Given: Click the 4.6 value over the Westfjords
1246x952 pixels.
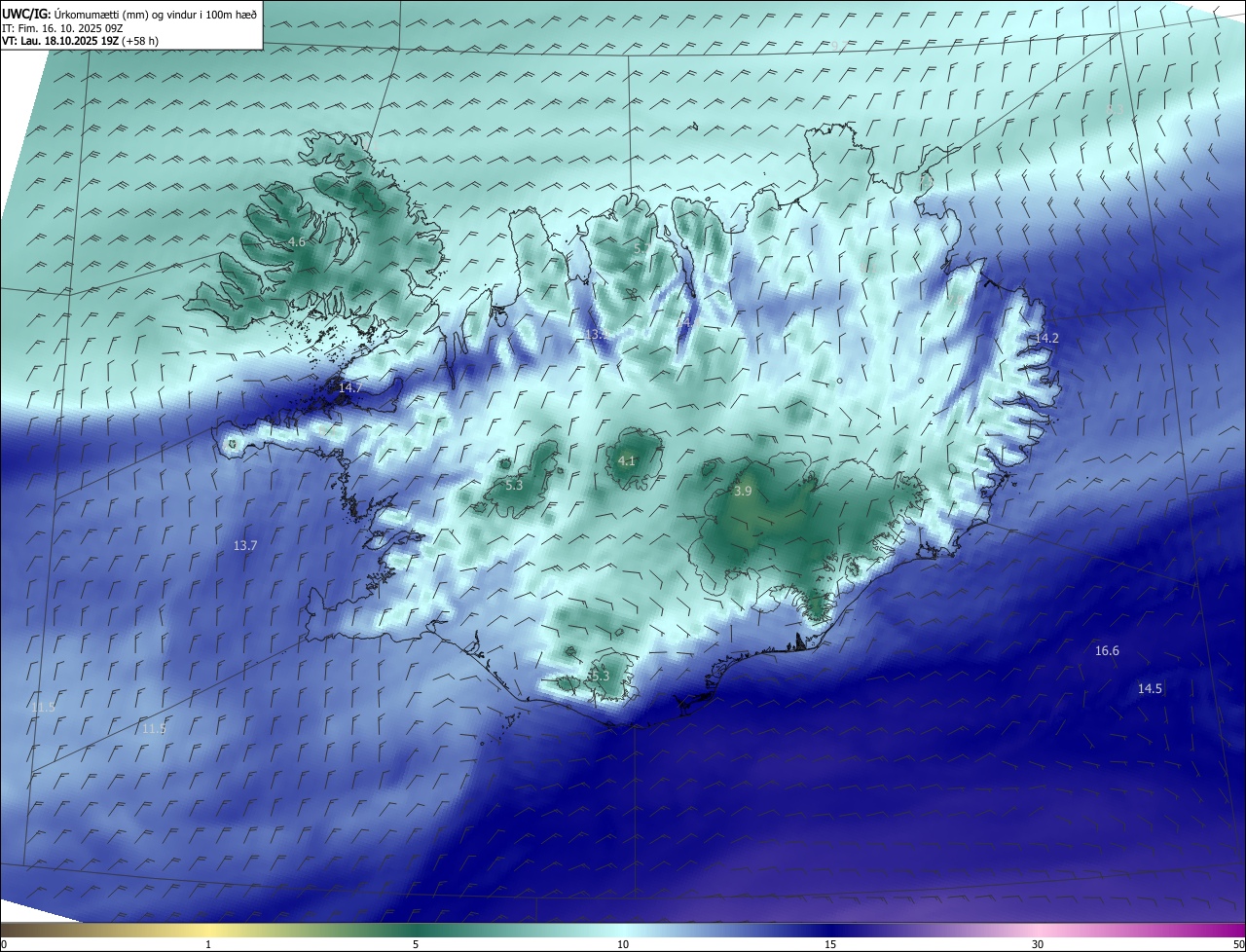Looking at the screenshot, I should point(297,241).
